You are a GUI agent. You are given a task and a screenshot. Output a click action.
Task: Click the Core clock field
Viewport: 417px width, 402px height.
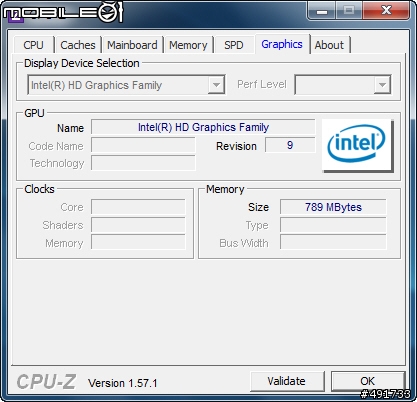click(x=138, y=207)
